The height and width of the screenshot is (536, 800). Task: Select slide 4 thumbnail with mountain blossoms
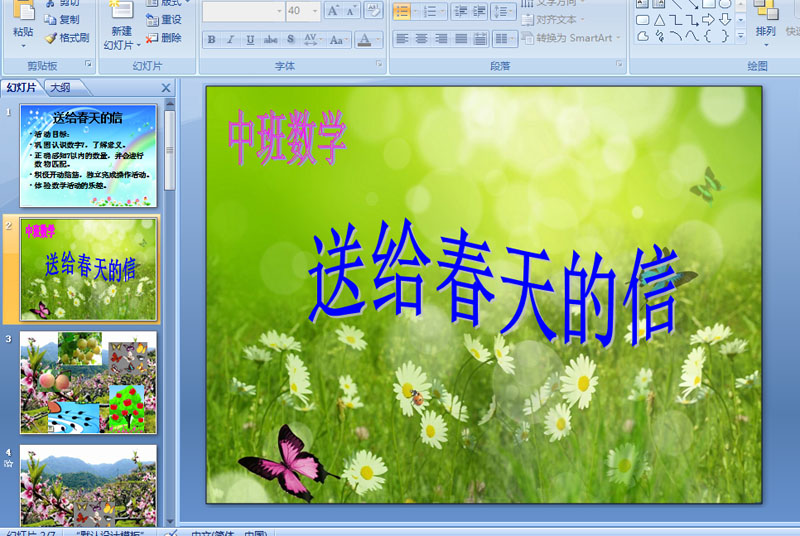(88, 485)
